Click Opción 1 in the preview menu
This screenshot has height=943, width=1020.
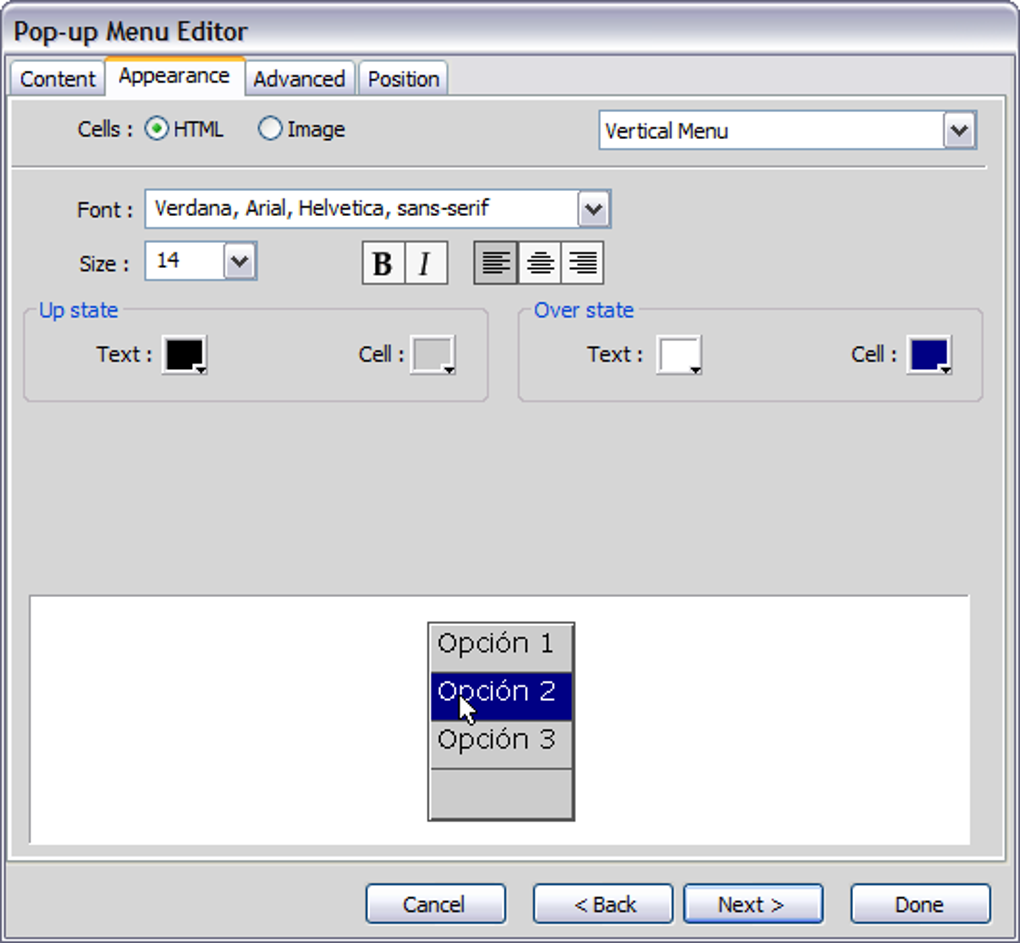click(501, 648)
